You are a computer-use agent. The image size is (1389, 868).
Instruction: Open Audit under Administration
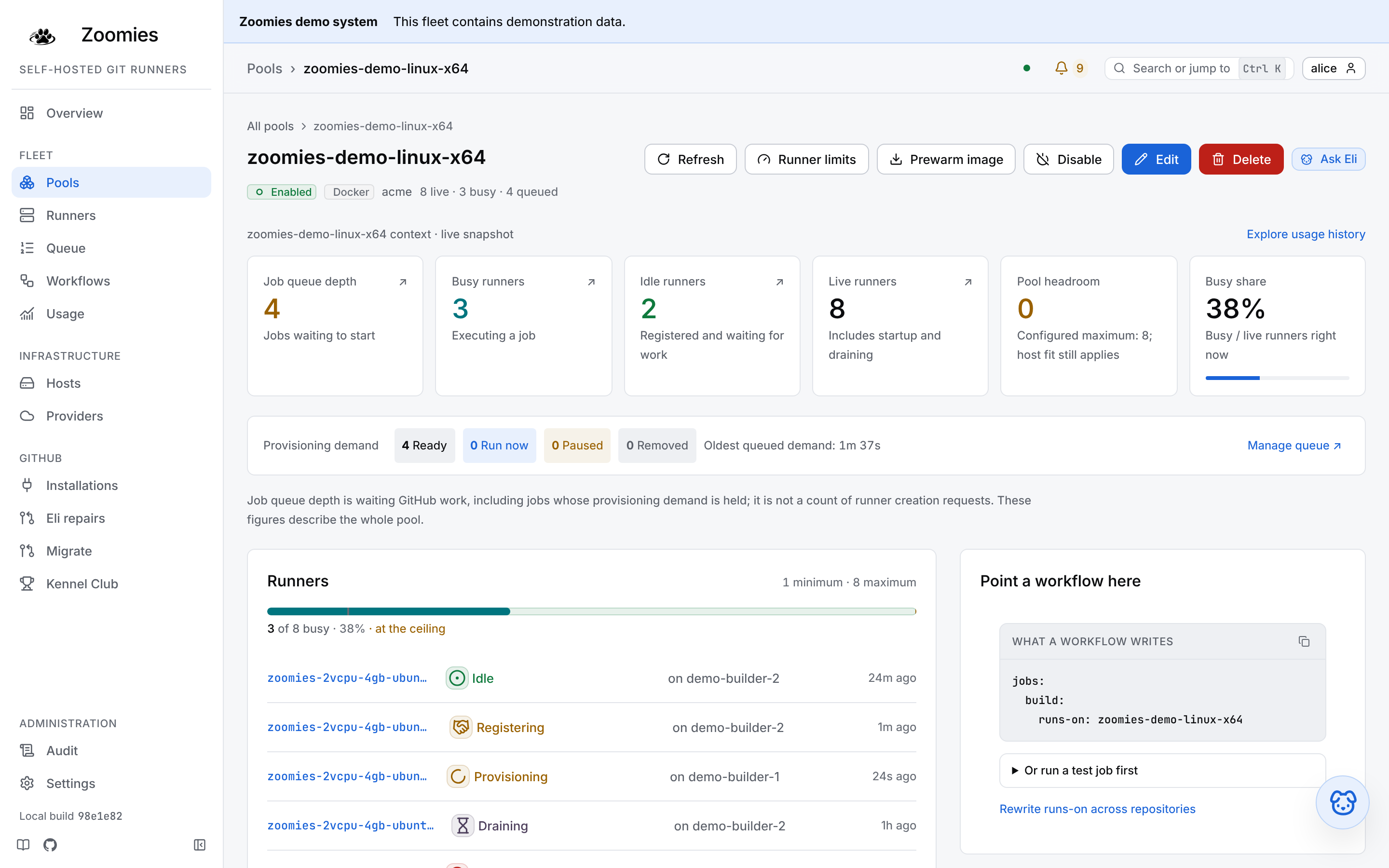(x=111, y=750)
